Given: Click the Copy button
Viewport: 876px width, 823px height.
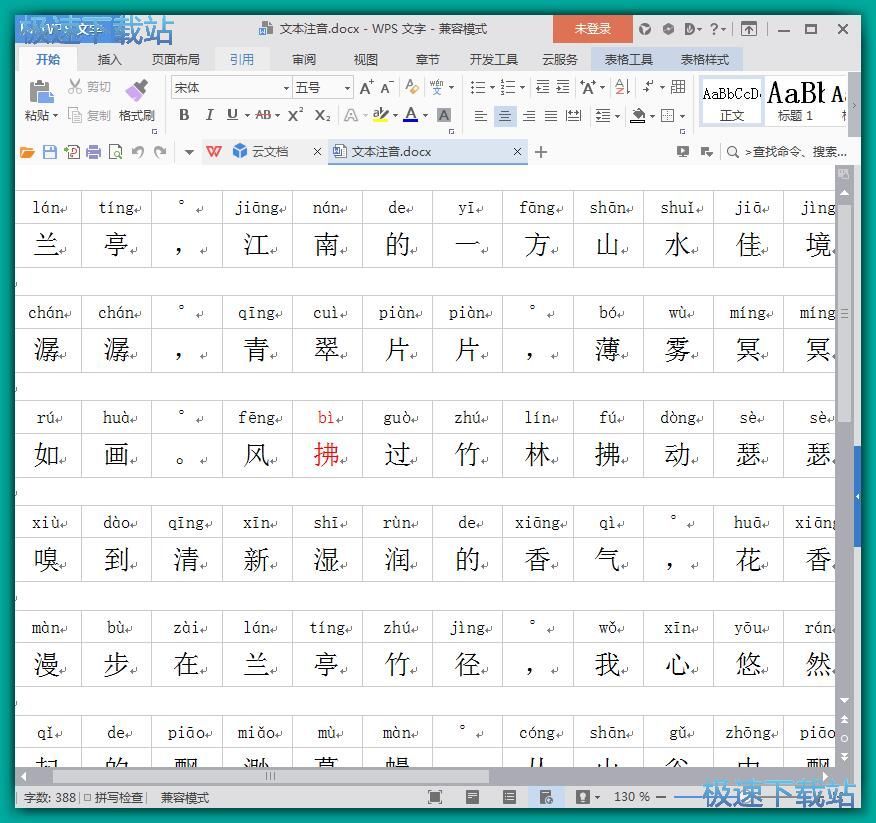Looking at the screenshot, I should 89,115.
